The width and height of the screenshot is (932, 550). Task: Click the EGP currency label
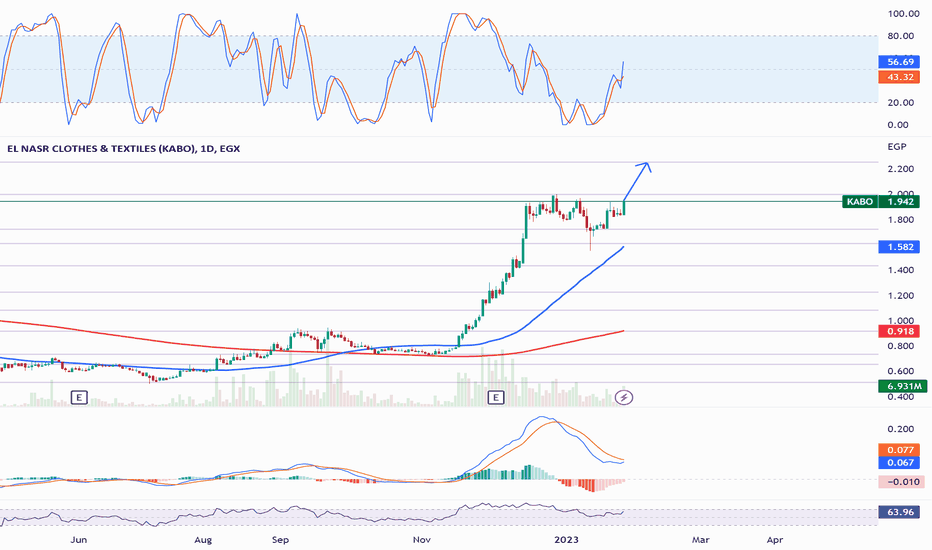coord(896,147)
